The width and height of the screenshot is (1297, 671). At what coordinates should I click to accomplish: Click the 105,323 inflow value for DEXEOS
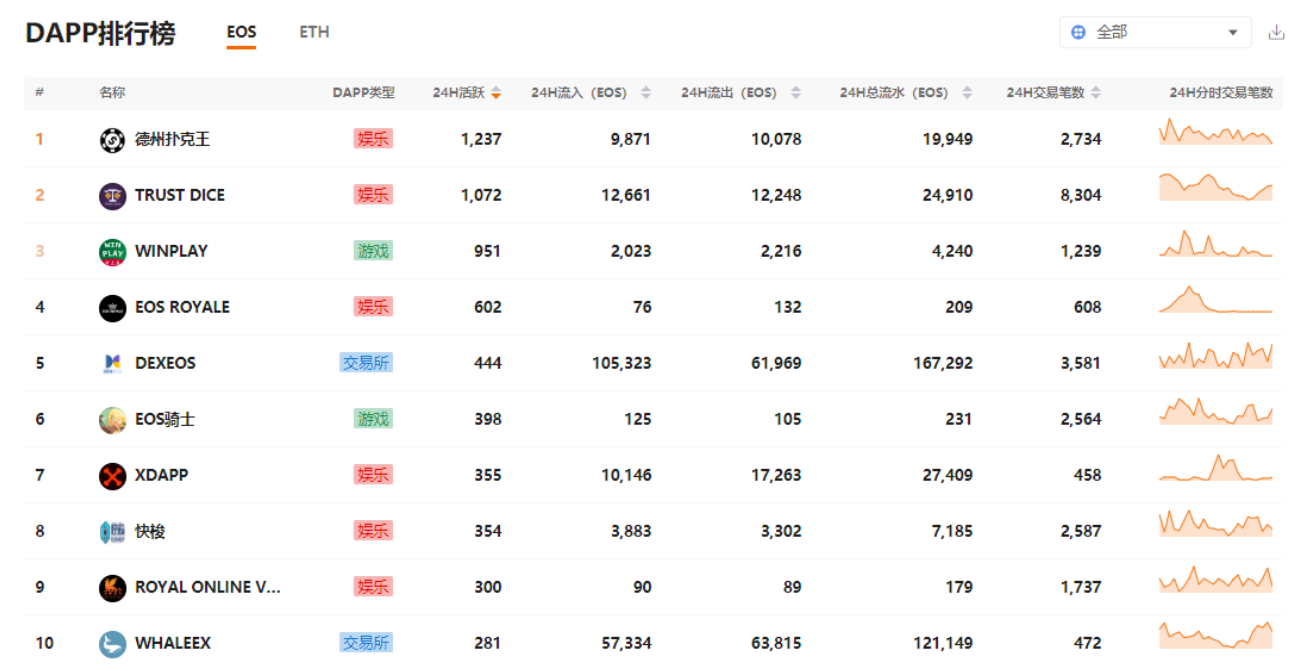[x=621, y=364]
